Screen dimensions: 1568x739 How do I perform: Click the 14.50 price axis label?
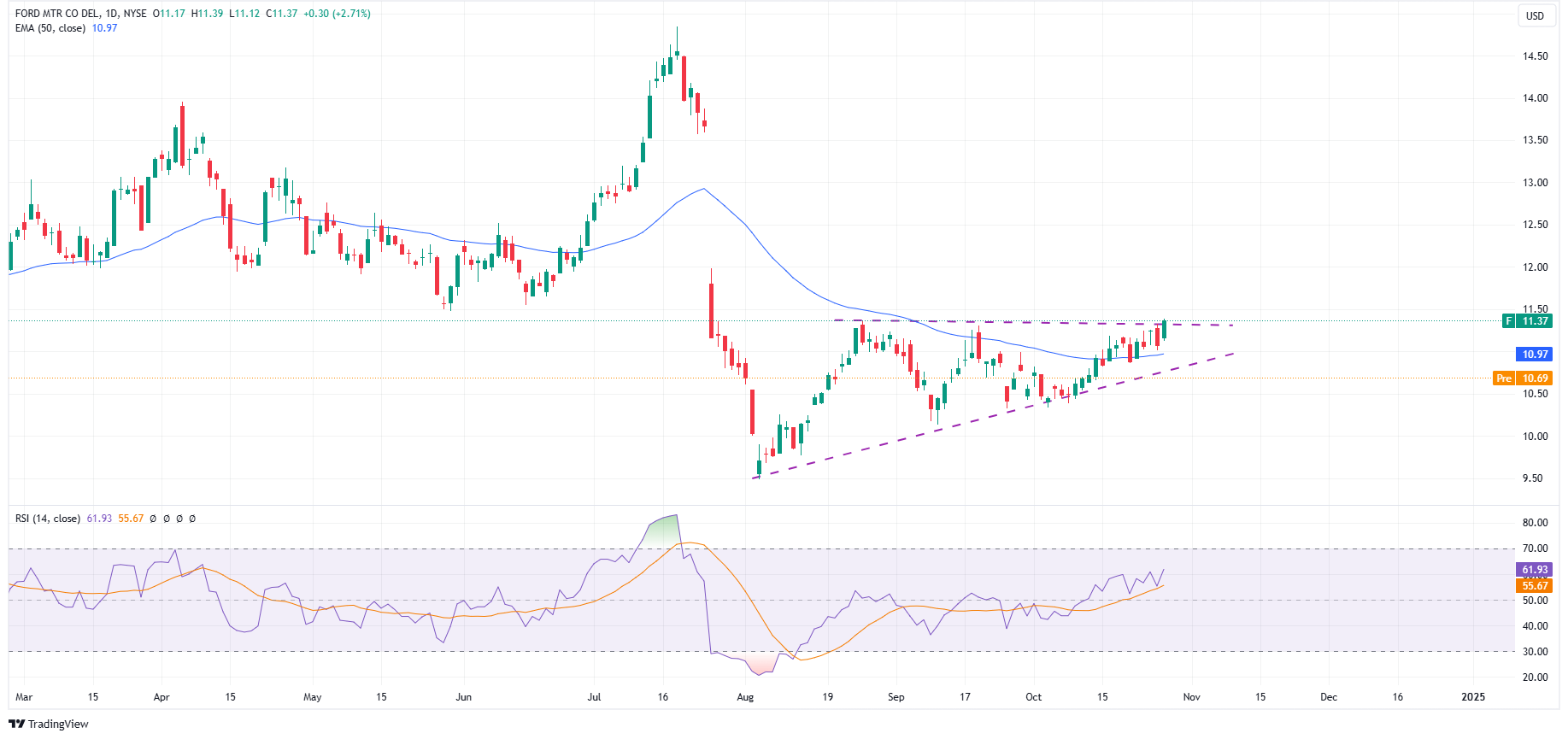1535,56
